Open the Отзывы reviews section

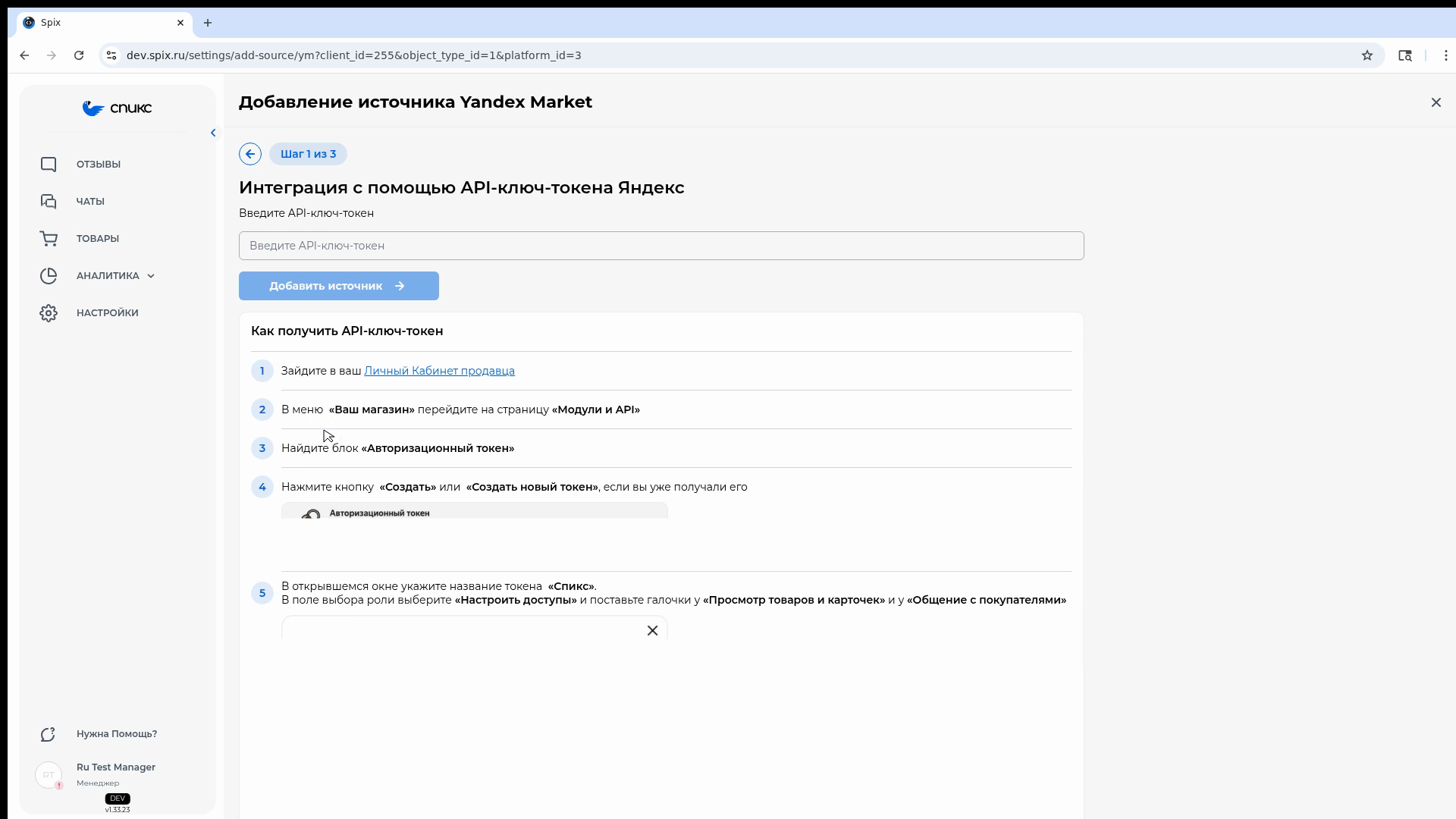click(x=99, y=165)
